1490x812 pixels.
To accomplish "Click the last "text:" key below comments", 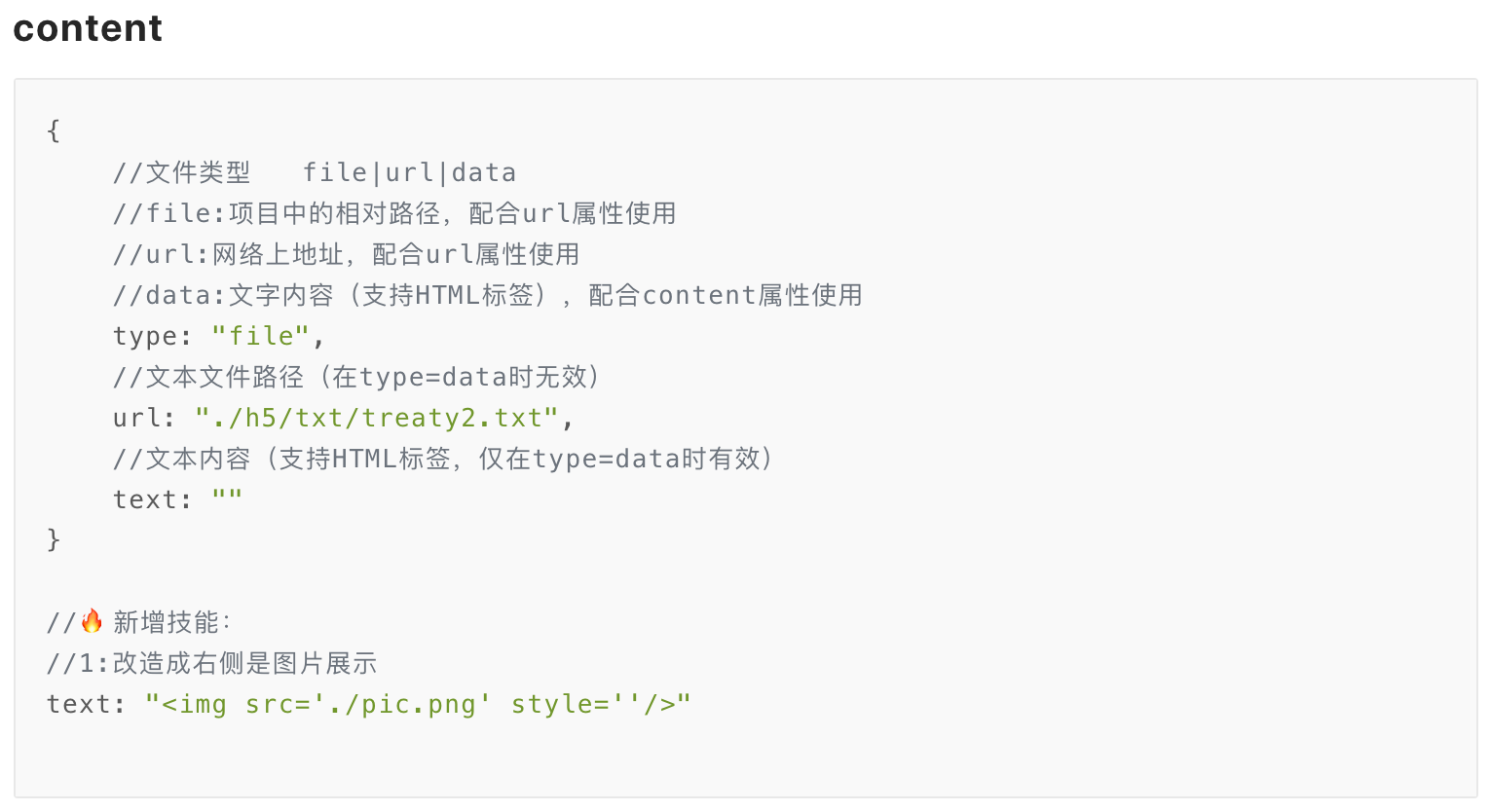I will coord(87,704).
